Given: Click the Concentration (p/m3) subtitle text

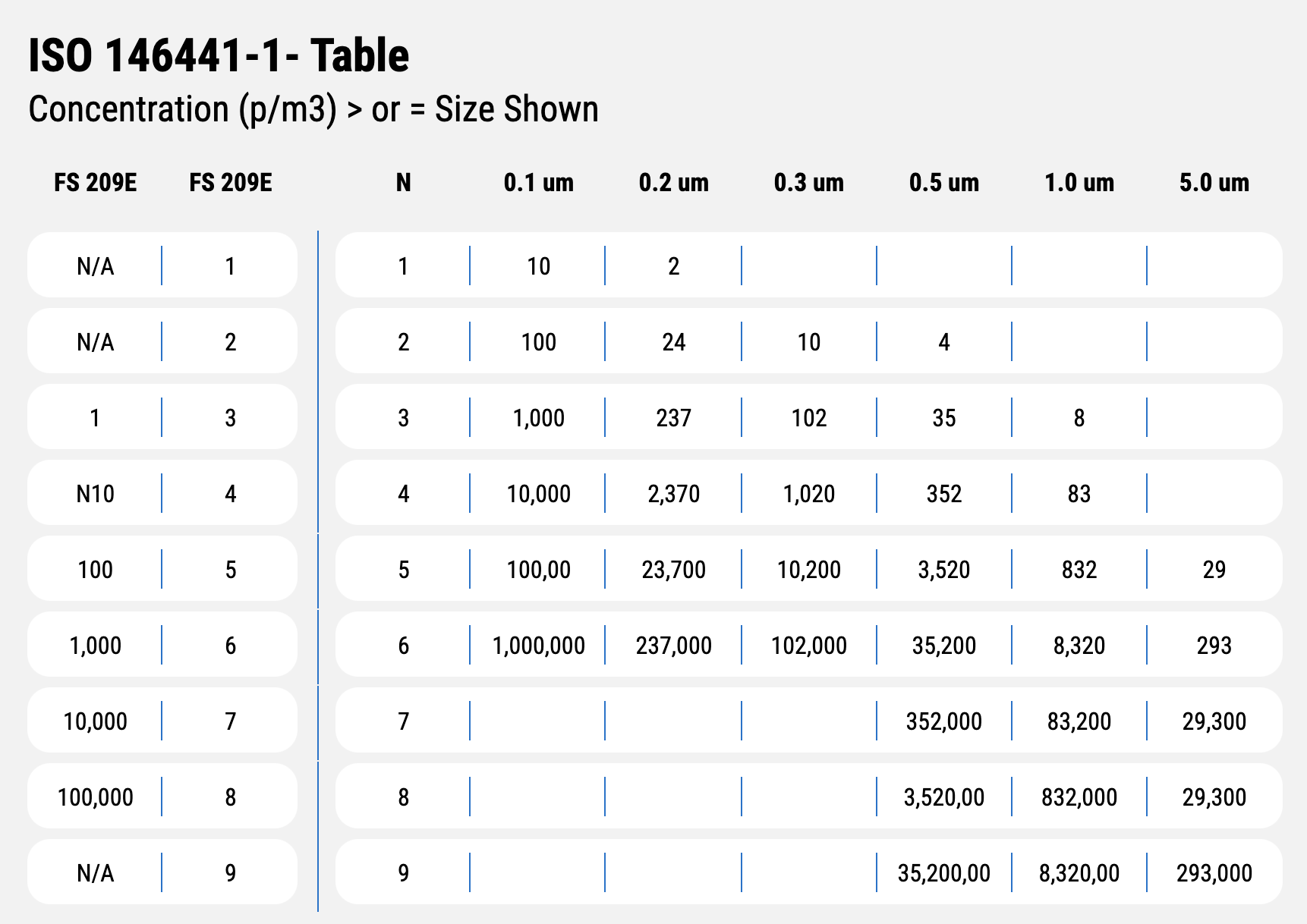Looking at the screenshot, I should tap(313, 109).
